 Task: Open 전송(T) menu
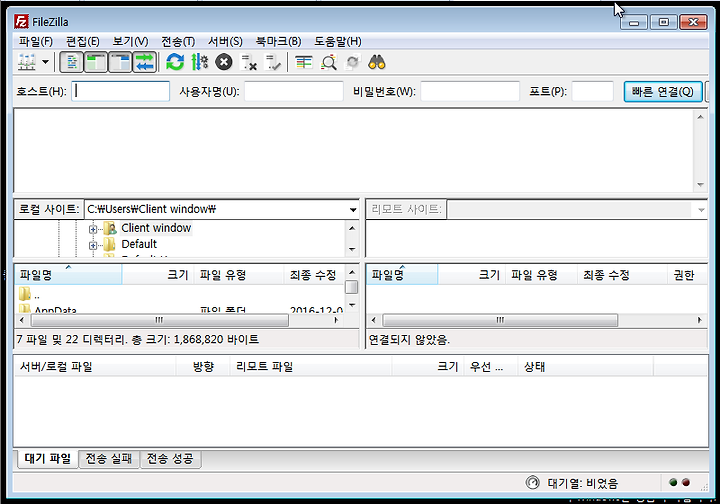178,42
